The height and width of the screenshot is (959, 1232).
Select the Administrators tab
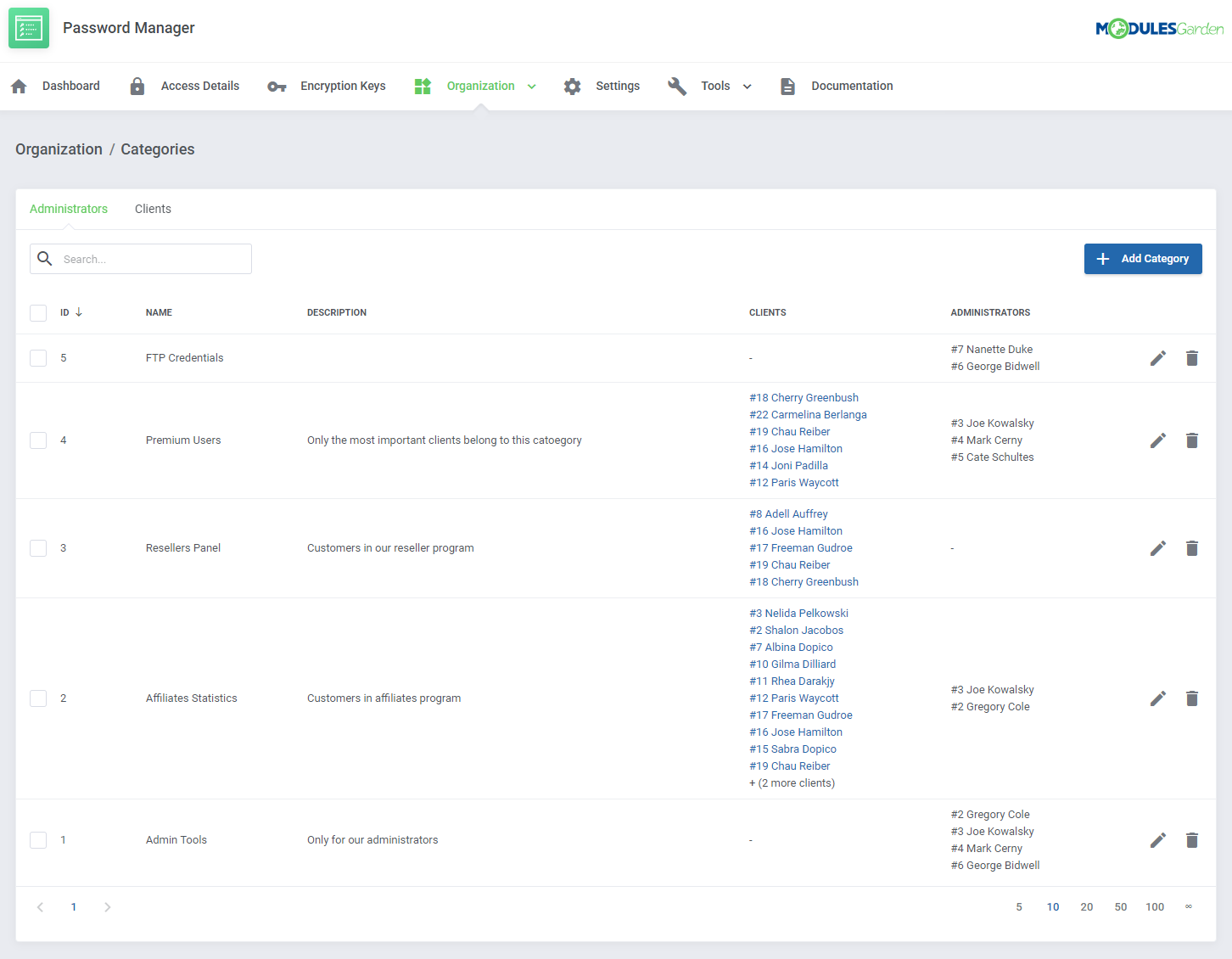click(69, 209)
